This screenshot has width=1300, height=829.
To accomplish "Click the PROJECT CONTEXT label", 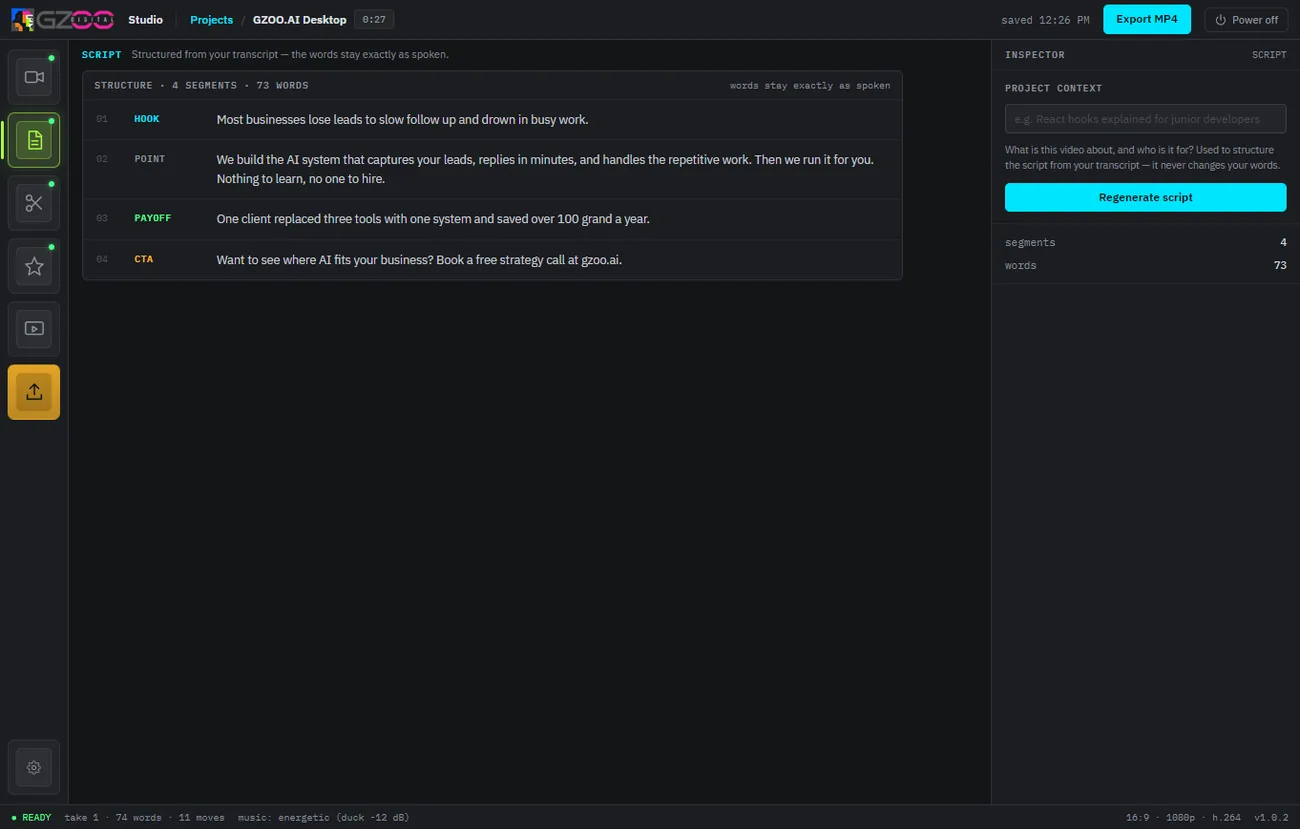I will pyautogui.click(x=1053, y=88).
